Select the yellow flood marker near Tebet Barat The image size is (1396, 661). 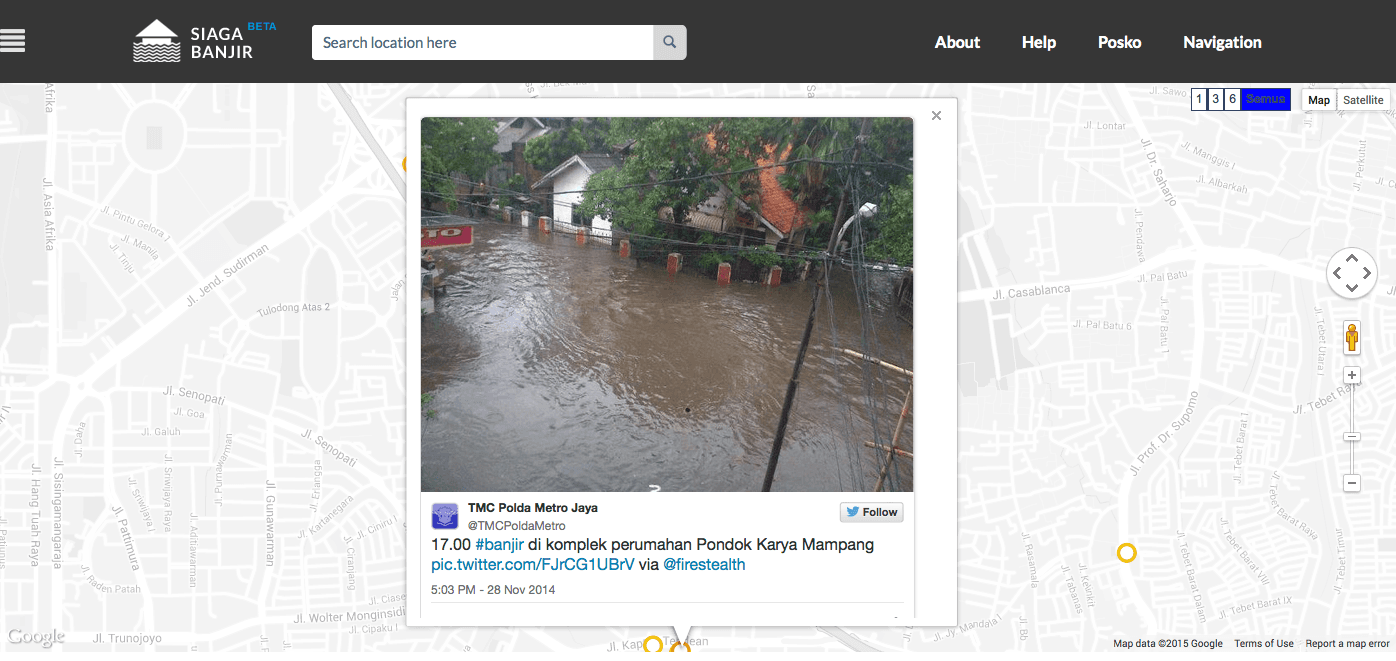pyautogui.click(x=1126, y=553)
